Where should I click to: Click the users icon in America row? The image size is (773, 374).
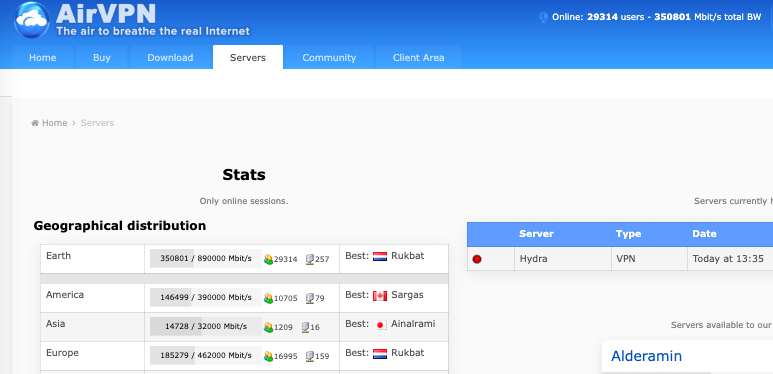pyautogui.click(x=268, y=298)
